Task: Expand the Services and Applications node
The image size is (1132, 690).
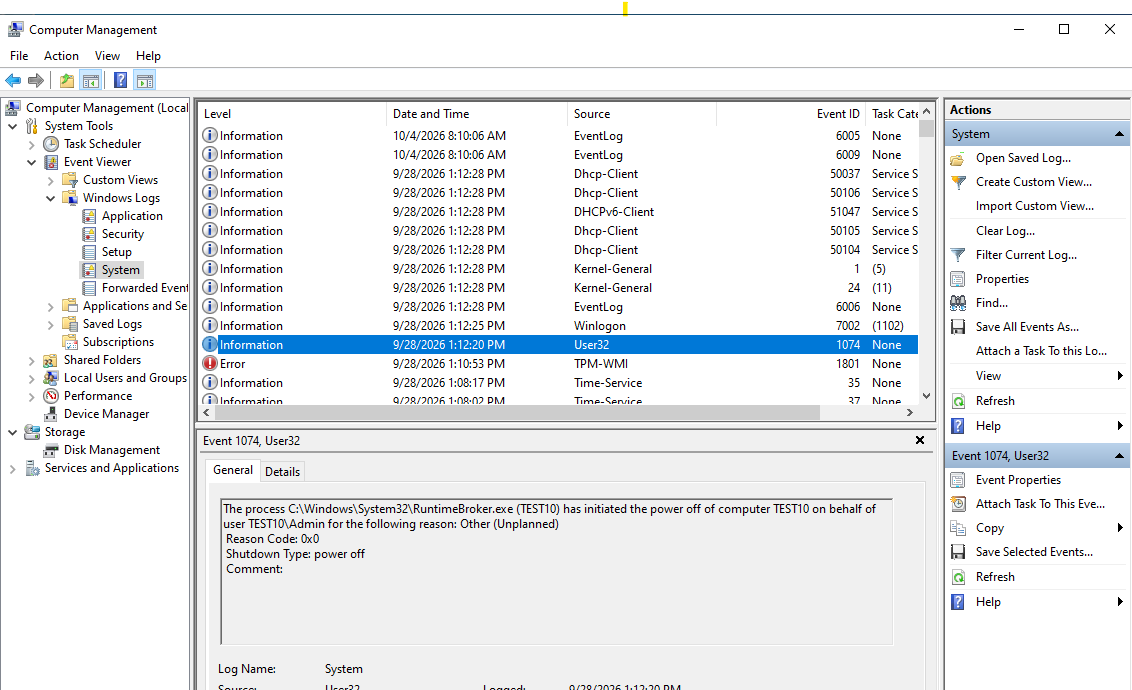Action: pos(12,468)
